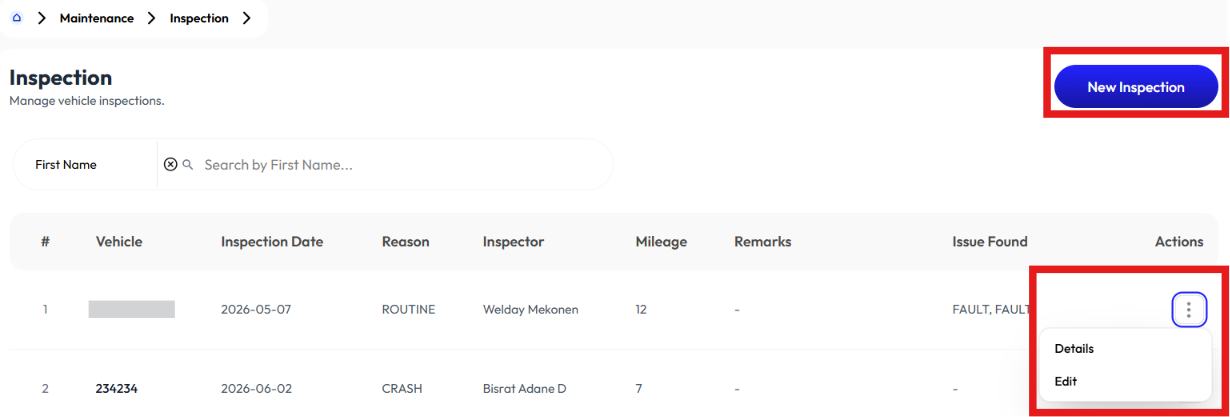Click the Mileage column header

coord(661,242)
